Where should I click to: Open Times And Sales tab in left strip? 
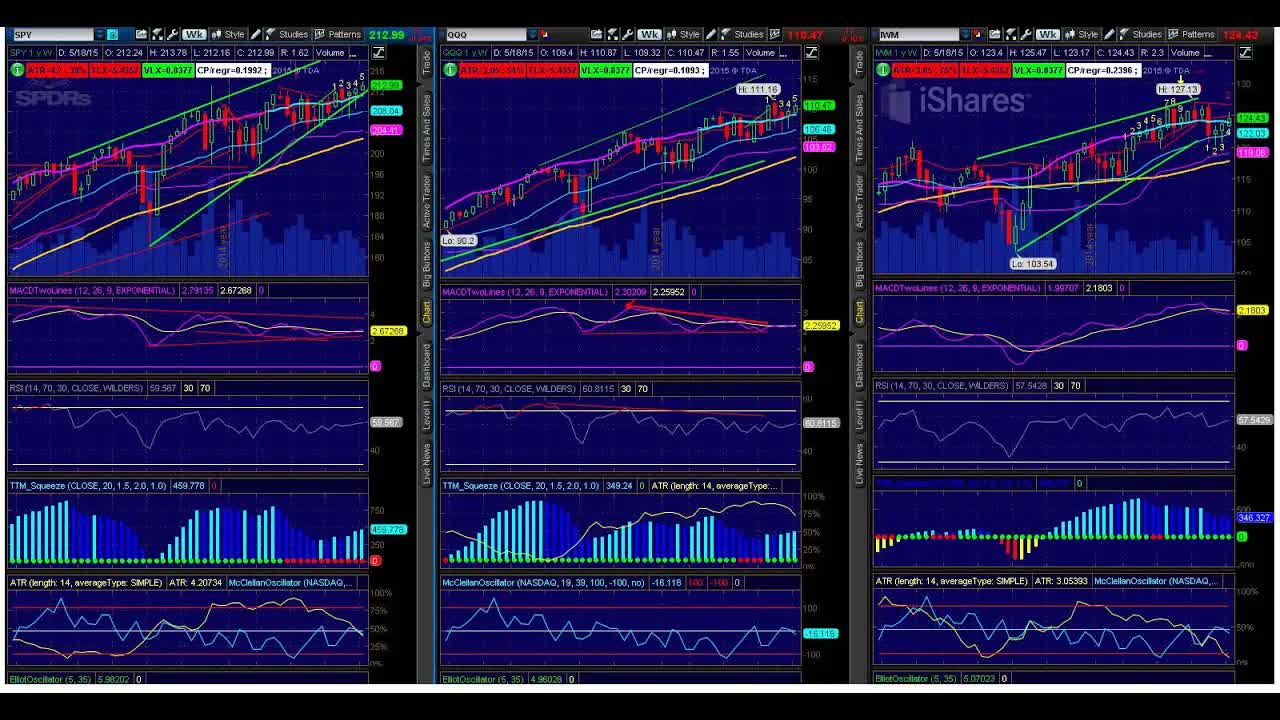click(426, 128)
